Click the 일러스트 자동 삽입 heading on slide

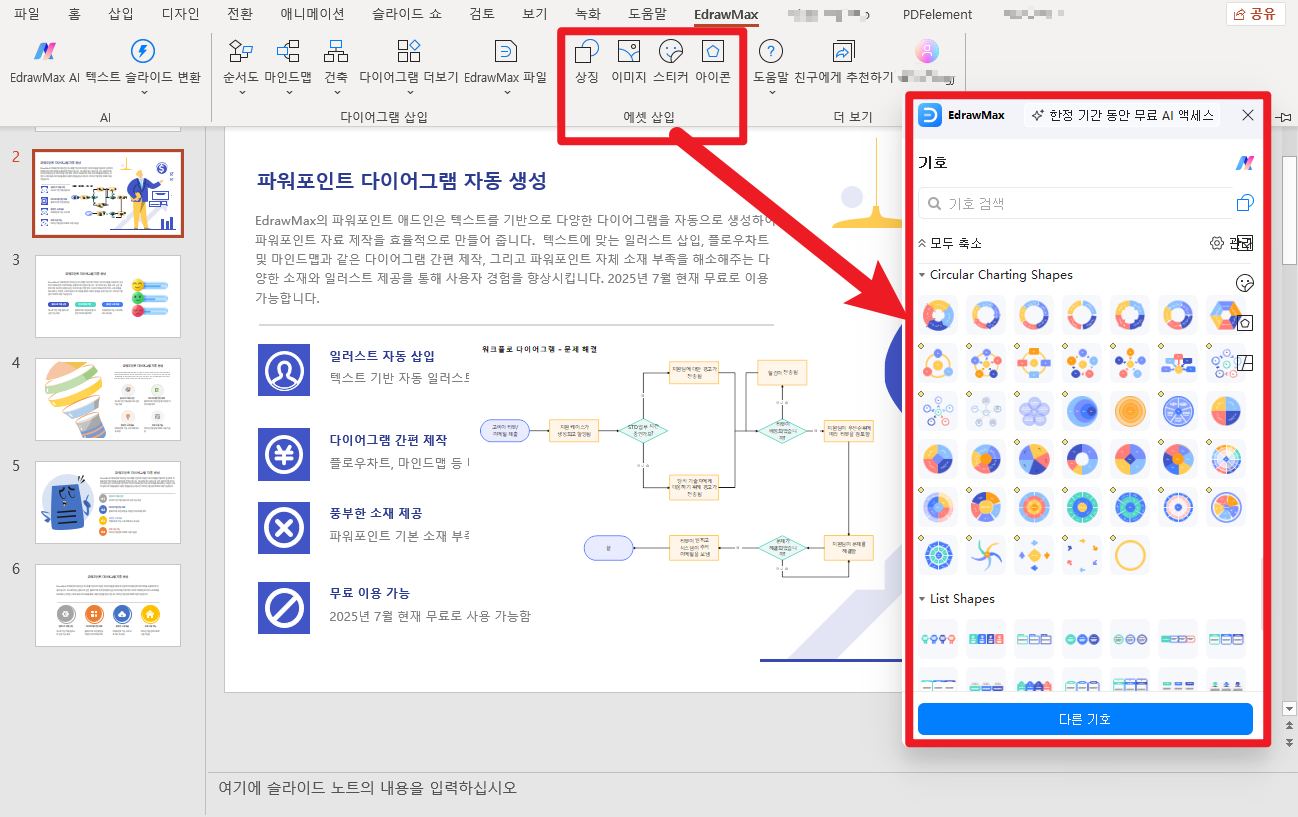click(x=382, y=355)
